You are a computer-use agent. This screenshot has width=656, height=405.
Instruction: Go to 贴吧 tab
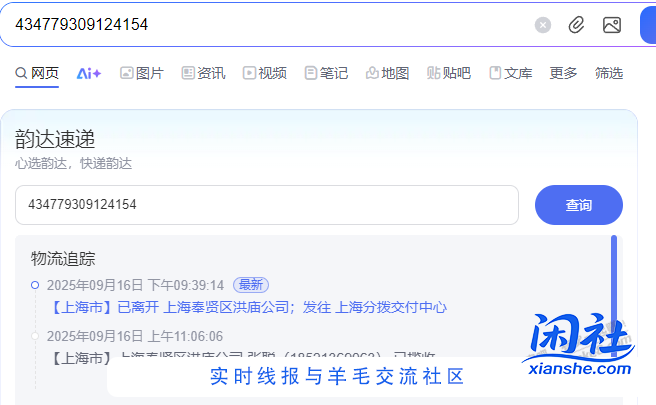(x=448, y=73)
